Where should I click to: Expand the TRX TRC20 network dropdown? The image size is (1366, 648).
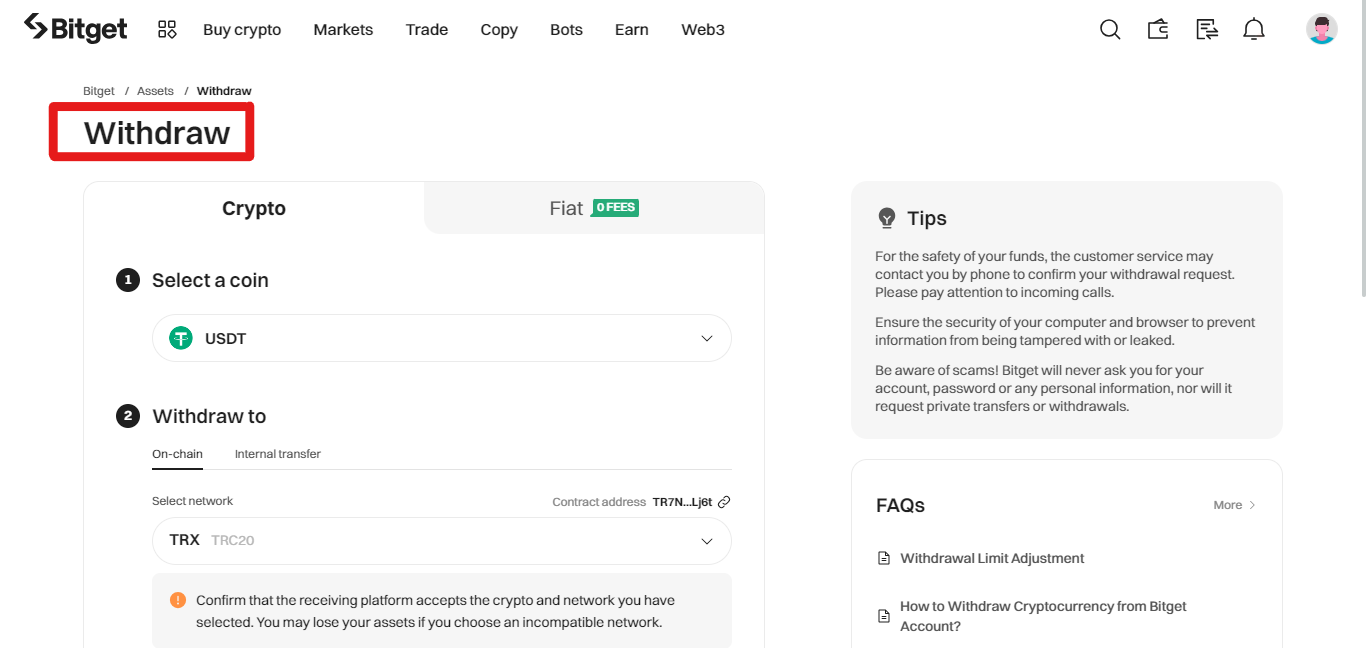(442, 540)
